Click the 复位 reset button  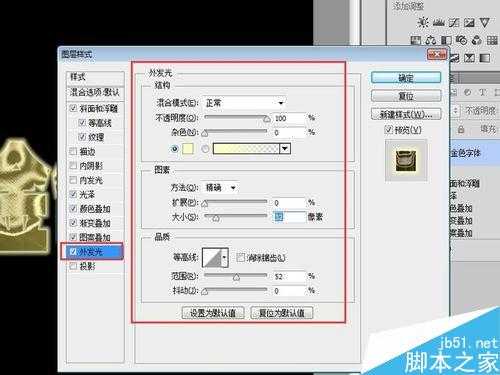tap(406, 96)
